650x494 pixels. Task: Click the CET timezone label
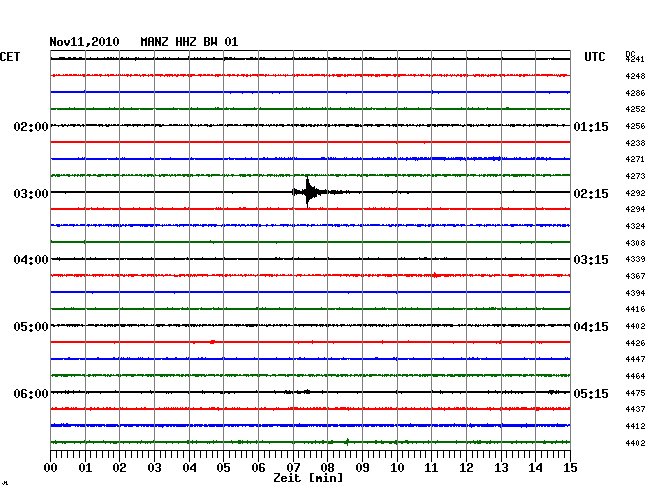tap(10, 57)
